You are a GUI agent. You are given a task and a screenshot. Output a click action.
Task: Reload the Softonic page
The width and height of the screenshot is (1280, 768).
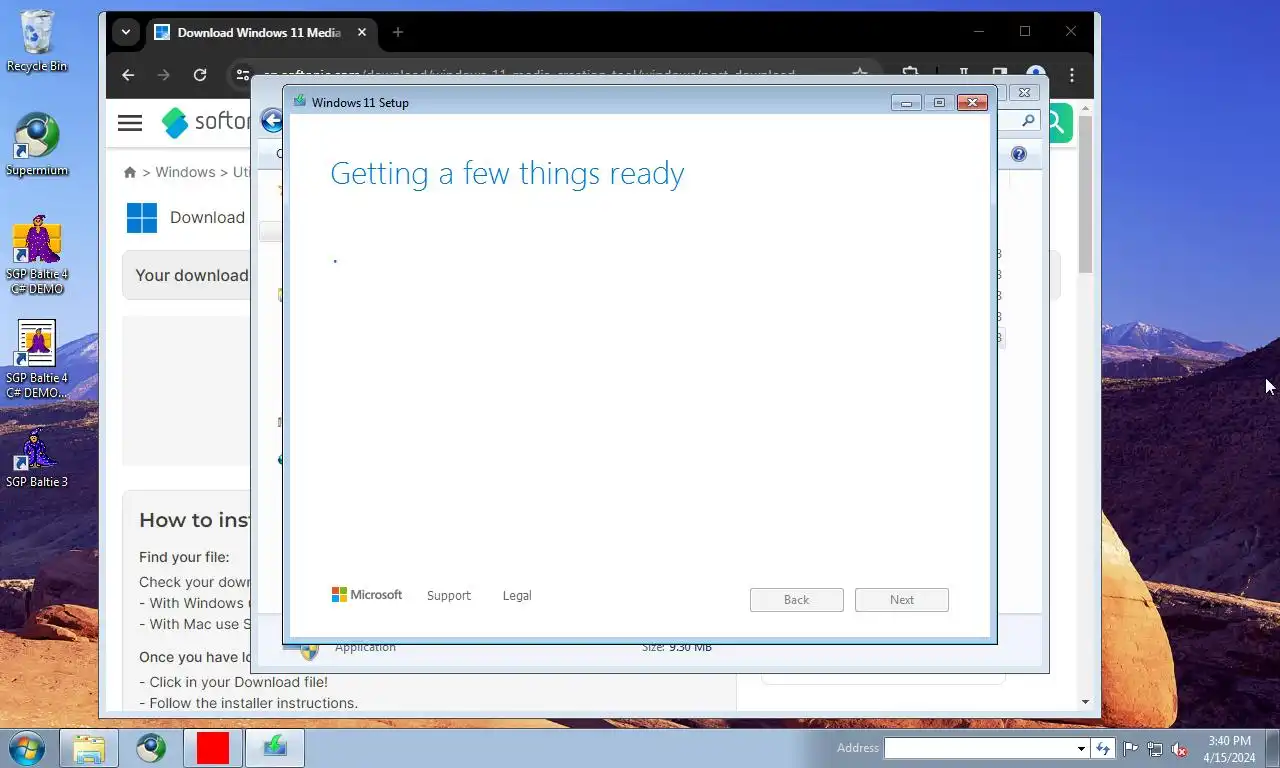tap(200, 75)
